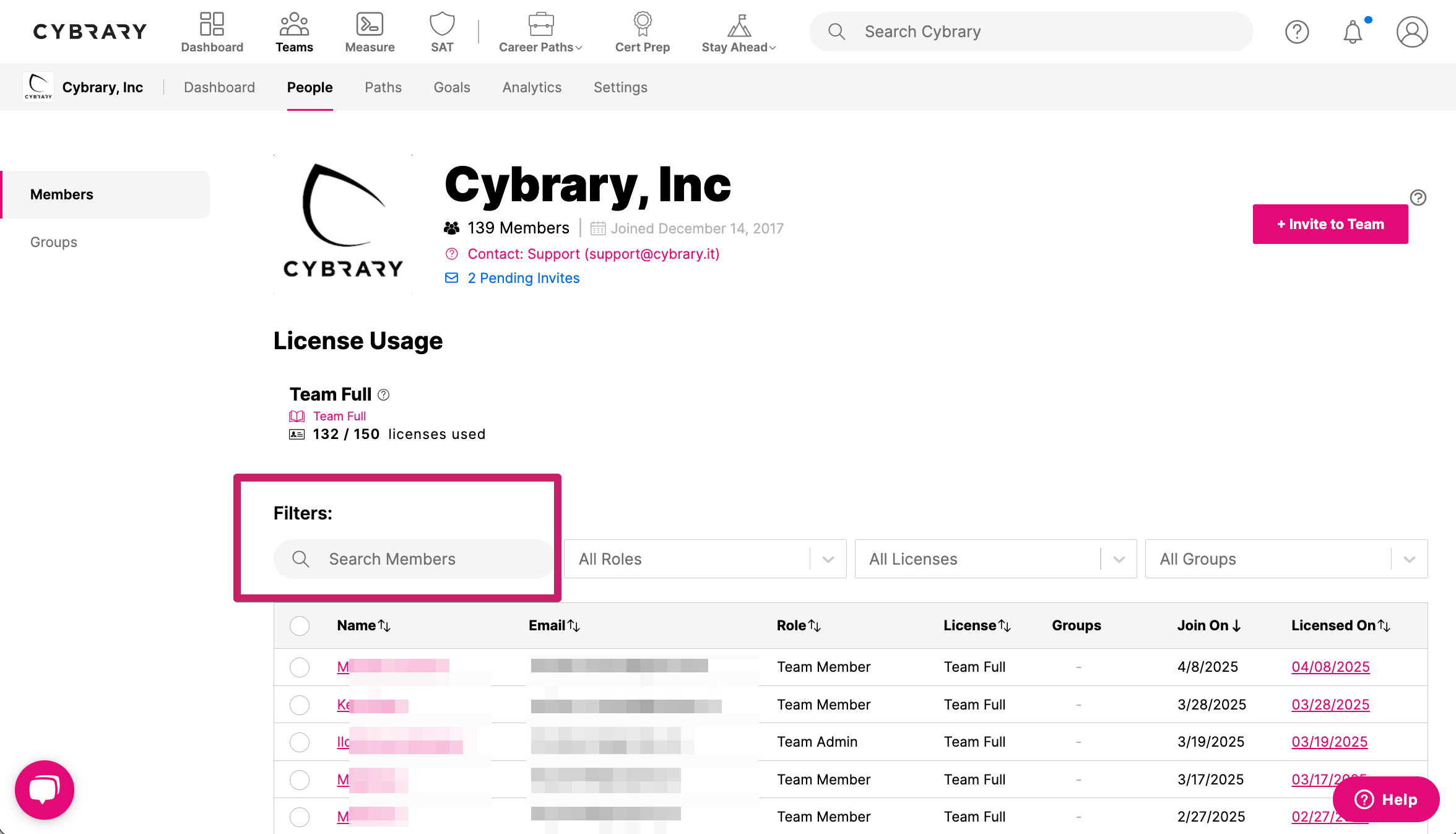
Task: Open the chat bubble widget
Action: (45, 789)
